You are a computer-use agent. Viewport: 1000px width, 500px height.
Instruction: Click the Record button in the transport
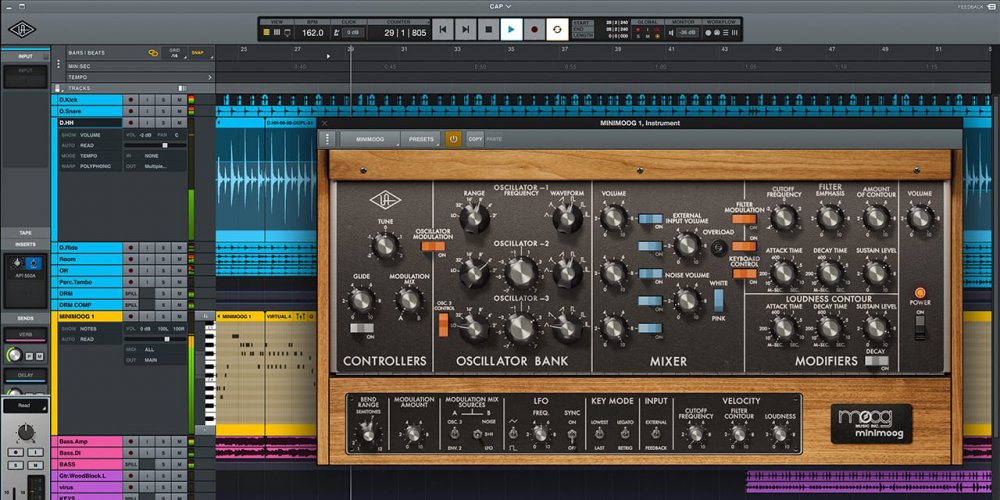tap(534, 30)
